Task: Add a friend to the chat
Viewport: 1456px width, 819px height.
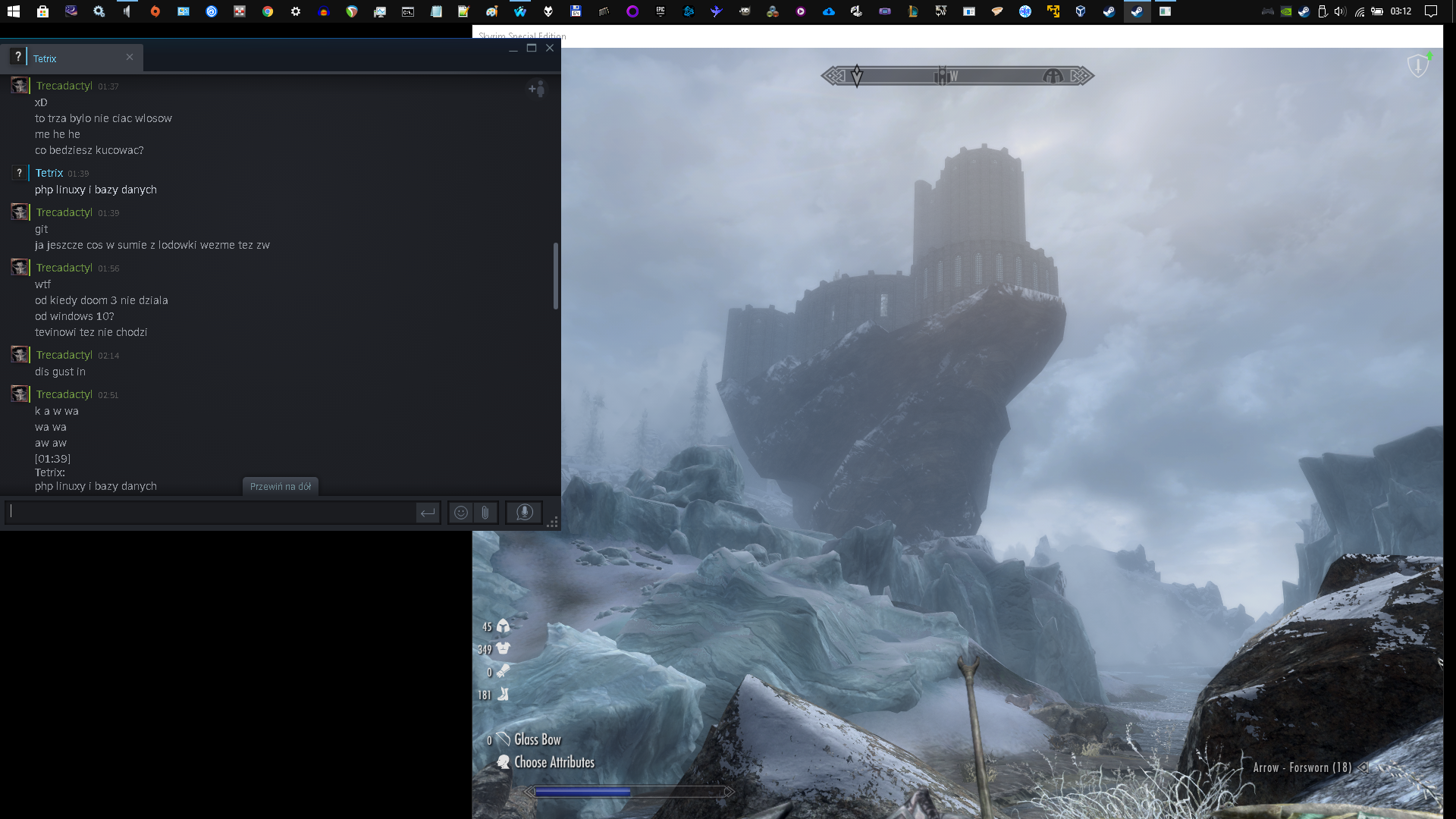Action: click(537, 89)
